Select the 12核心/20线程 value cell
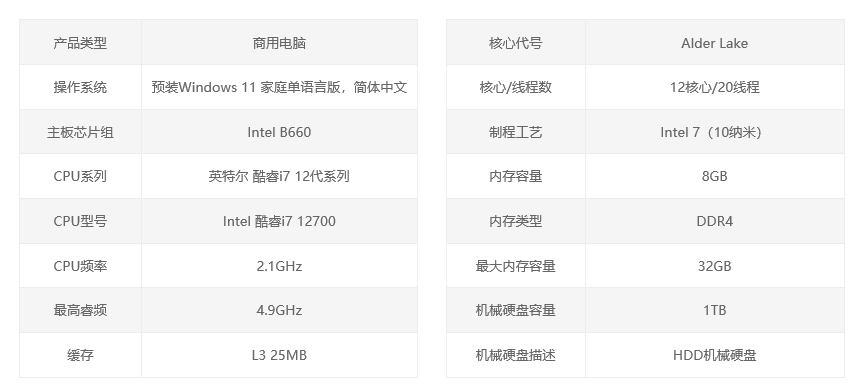 pos(715,87)
